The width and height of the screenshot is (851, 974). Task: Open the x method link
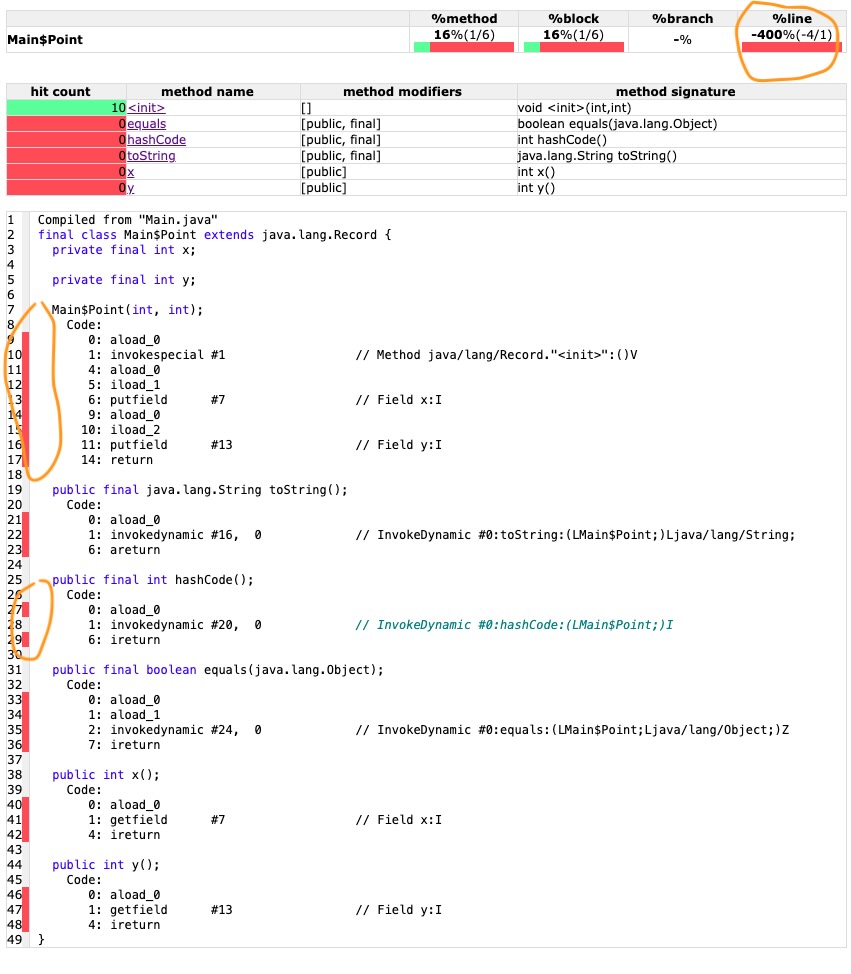pyautogui.click(x=130, y=171)
